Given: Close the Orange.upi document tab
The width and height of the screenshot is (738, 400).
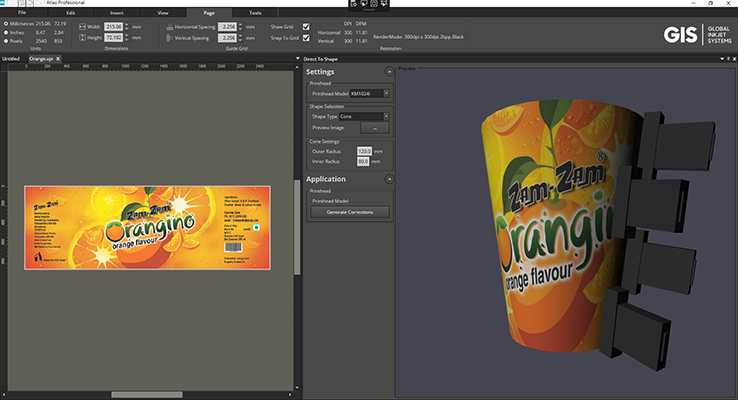Looking at the screenshot, I should (58, 59).
